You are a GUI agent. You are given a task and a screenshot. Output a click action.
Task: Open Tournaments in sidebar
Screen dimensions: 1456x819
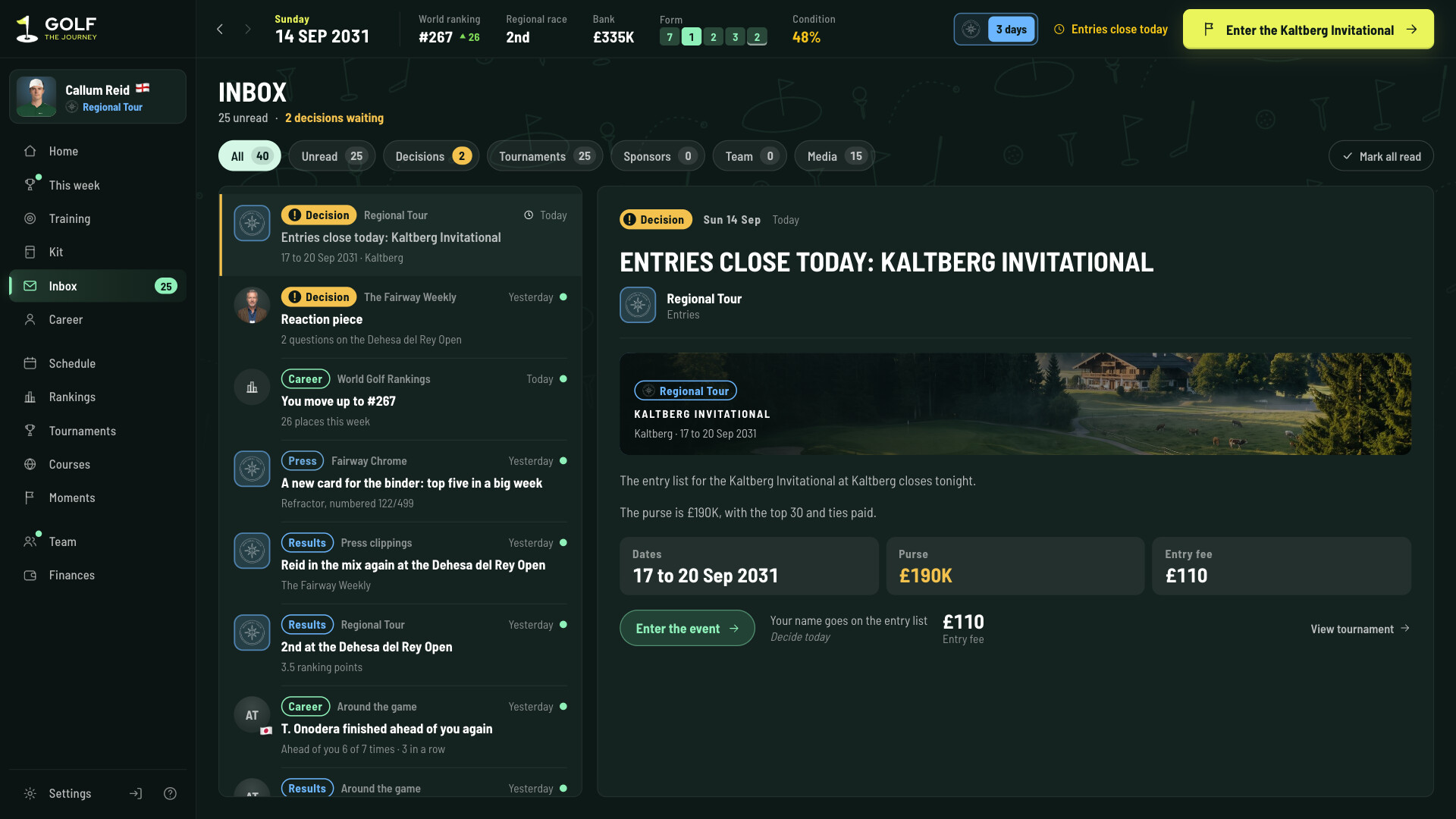coord(98,431)
